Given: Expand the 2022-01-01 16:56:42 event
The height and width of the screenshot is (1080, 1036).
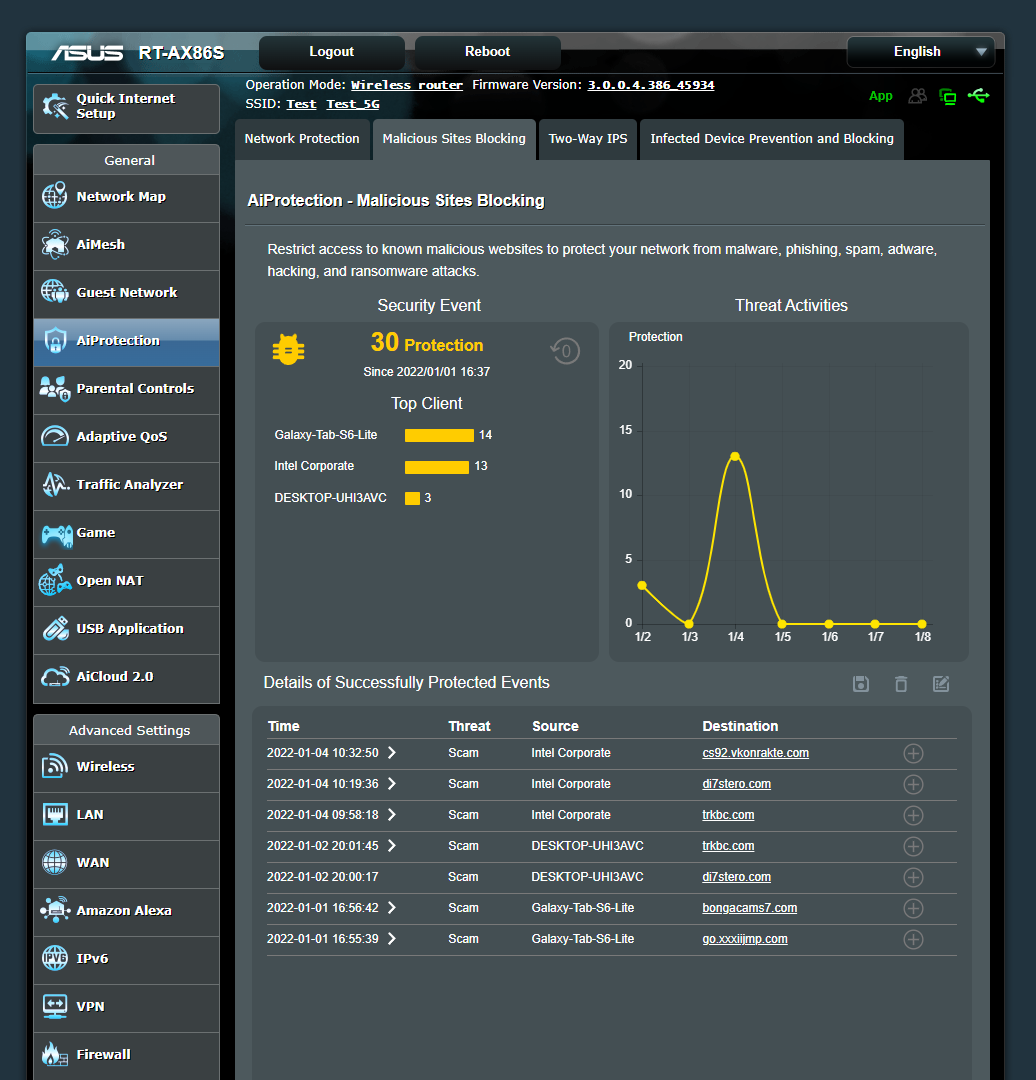Looking at the screenshot, I should pos(392,908).
